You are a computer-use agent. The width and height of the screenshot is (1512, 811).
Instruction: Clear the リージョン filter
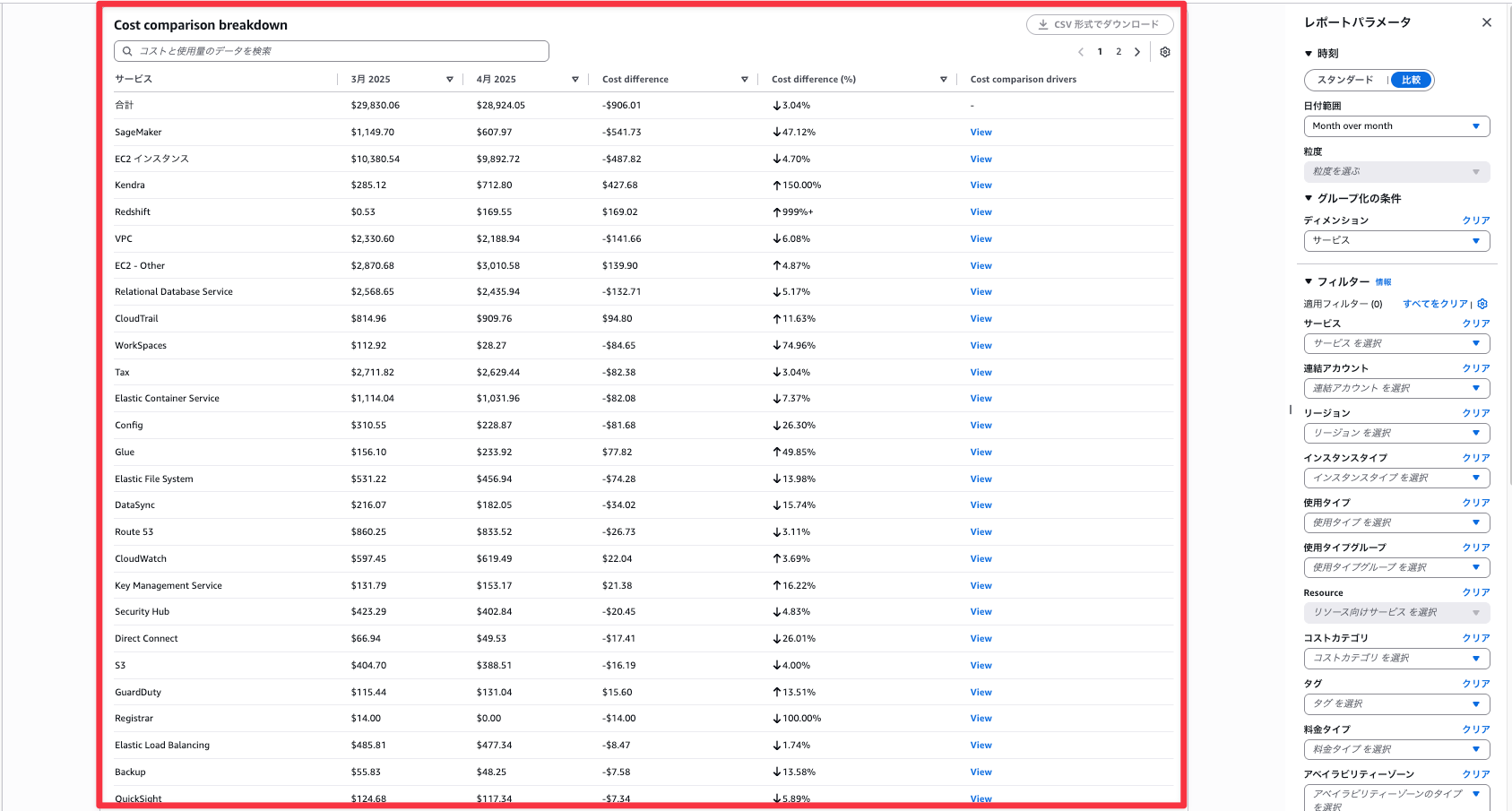[x=1476, y=413]
